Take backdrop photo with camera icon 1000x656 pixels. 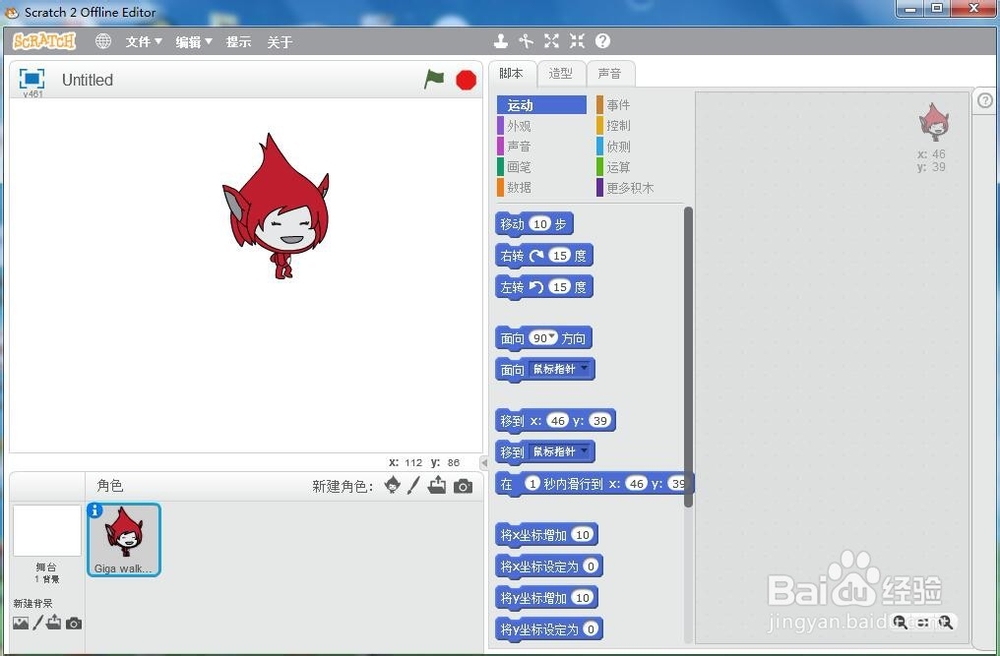coord(74,623)
